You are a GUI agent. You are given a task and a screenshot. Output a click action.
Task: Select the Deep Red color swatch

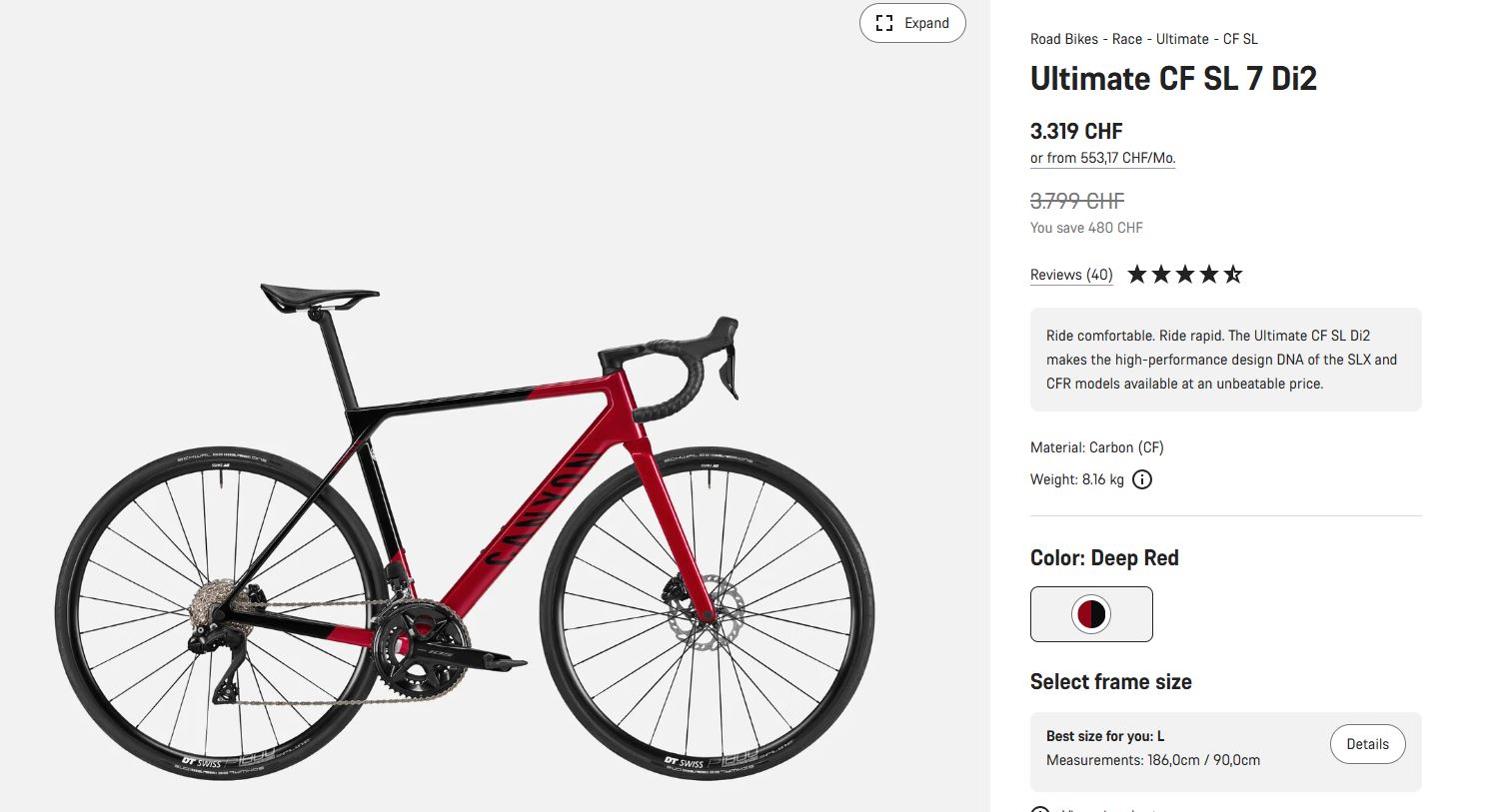pyautogui.click(x=1091, y=613)
